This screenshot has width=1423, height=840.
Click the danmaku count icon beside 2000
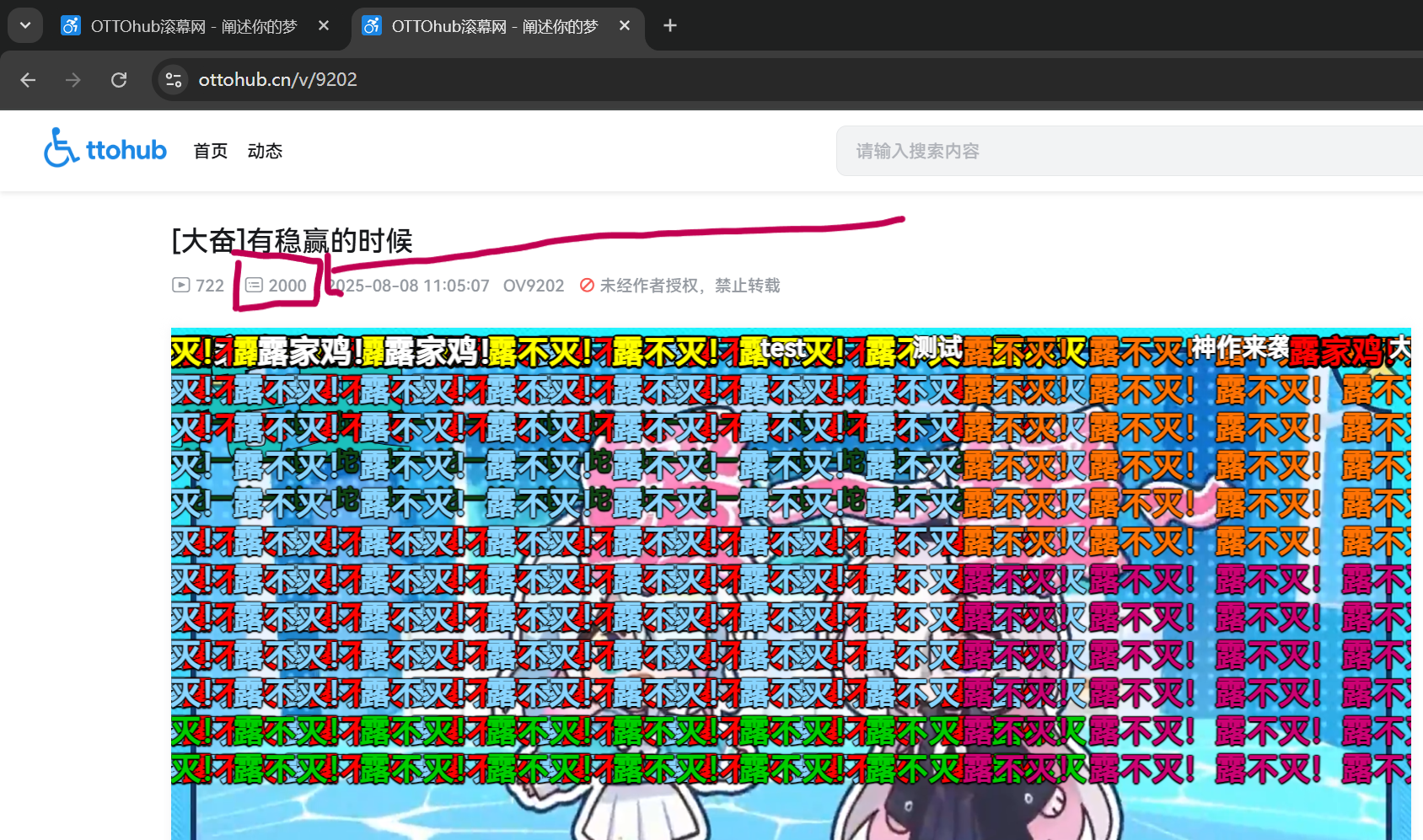[x=254, y=285]
